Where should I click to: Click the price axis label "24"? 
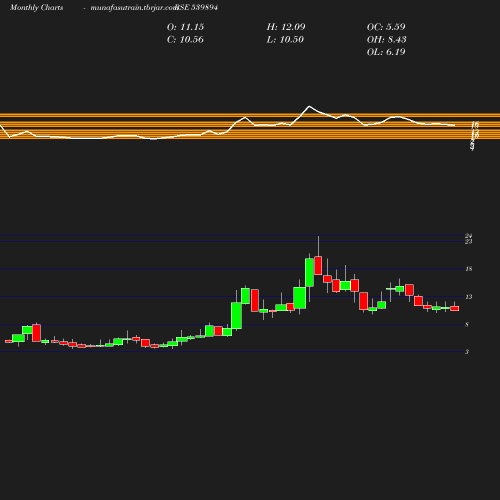[469, 236]
